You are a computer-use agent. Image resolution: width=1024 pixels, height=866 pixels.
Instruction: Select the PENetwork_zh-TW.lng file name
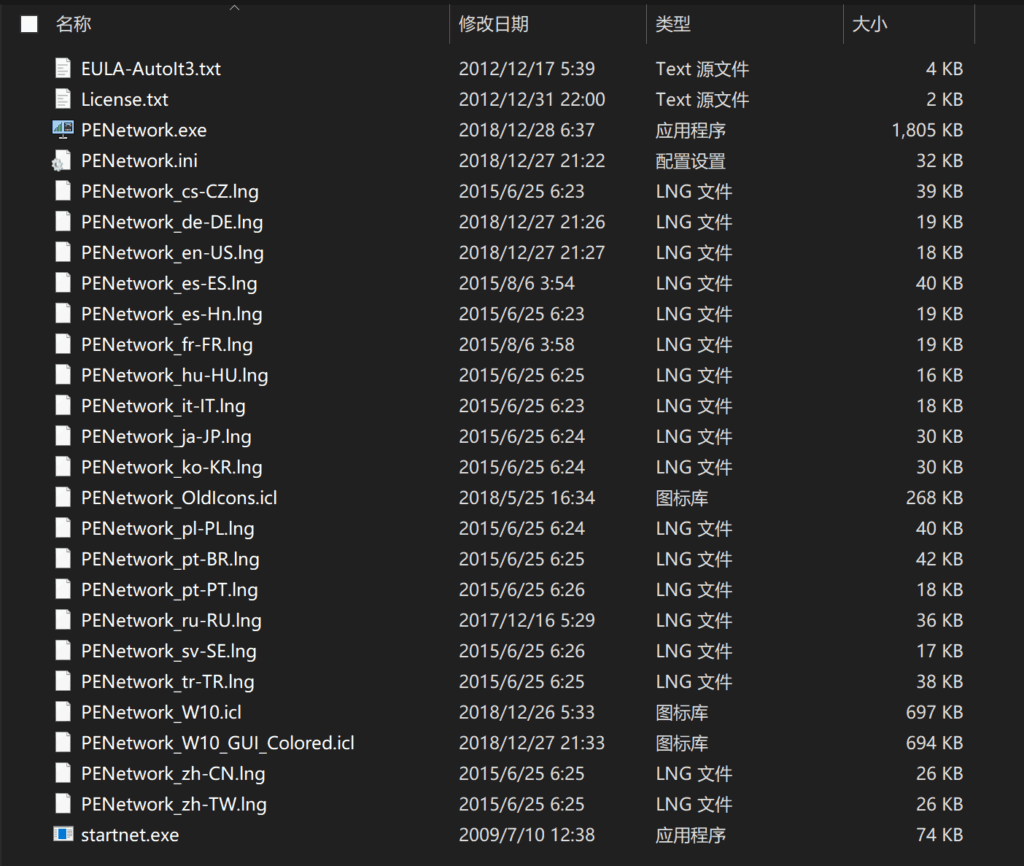pos(174,804)
